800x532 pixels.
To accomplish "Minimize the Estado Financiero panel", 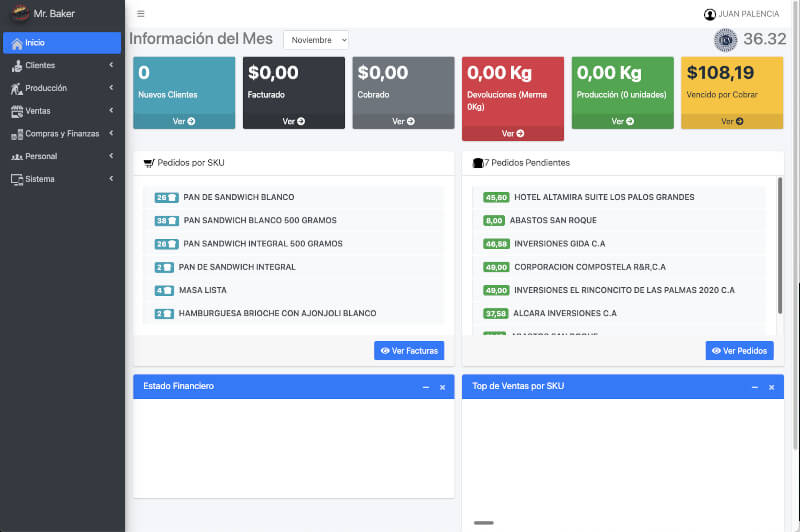I will 426,387.
